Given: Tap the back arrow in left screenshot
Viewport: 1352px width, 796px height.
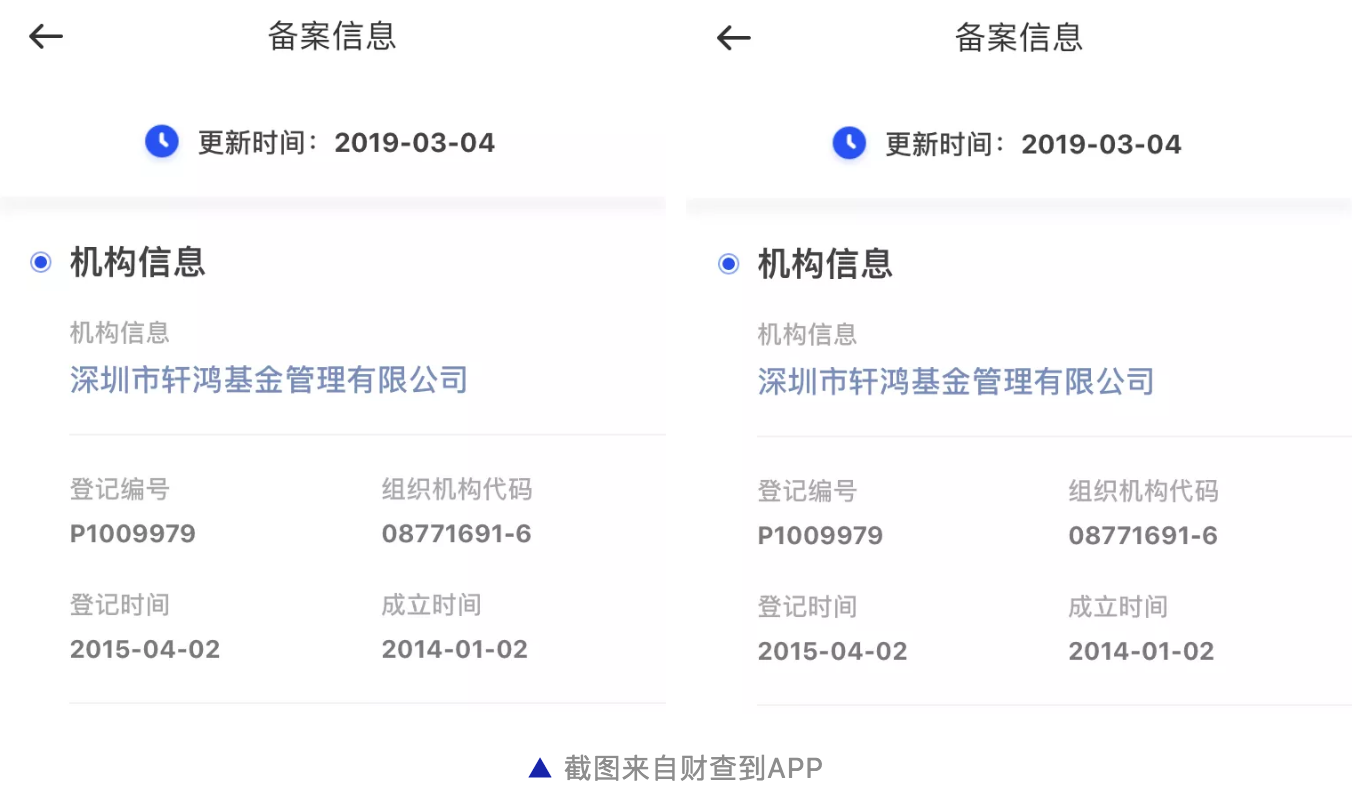Looking at the screenshot, I should pos(46,37).
